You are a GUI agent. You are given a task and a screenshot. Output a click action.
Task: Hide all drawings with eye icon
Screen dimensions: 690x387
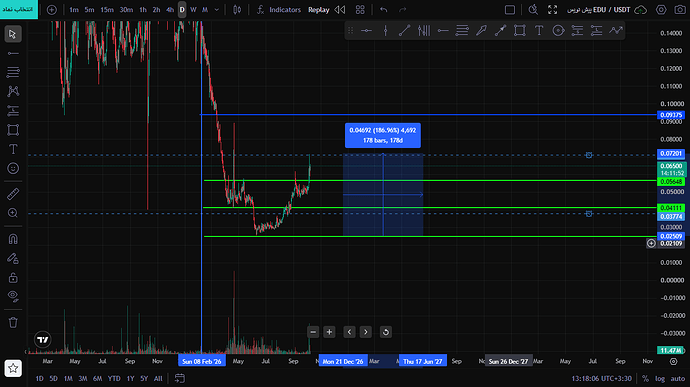click(x=13, y=297)
